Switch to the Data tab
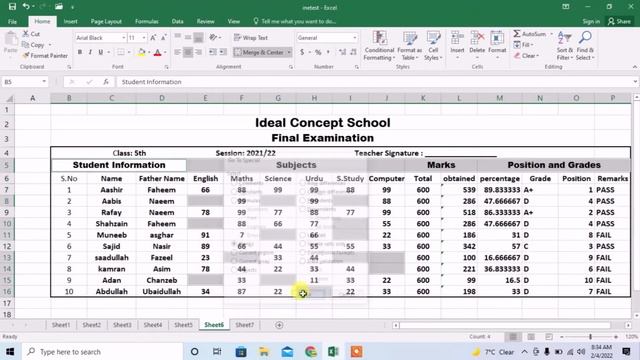Image resolution: width=640 pixels, height=360 pixels. pyautogui.click(x=177, y=21)
